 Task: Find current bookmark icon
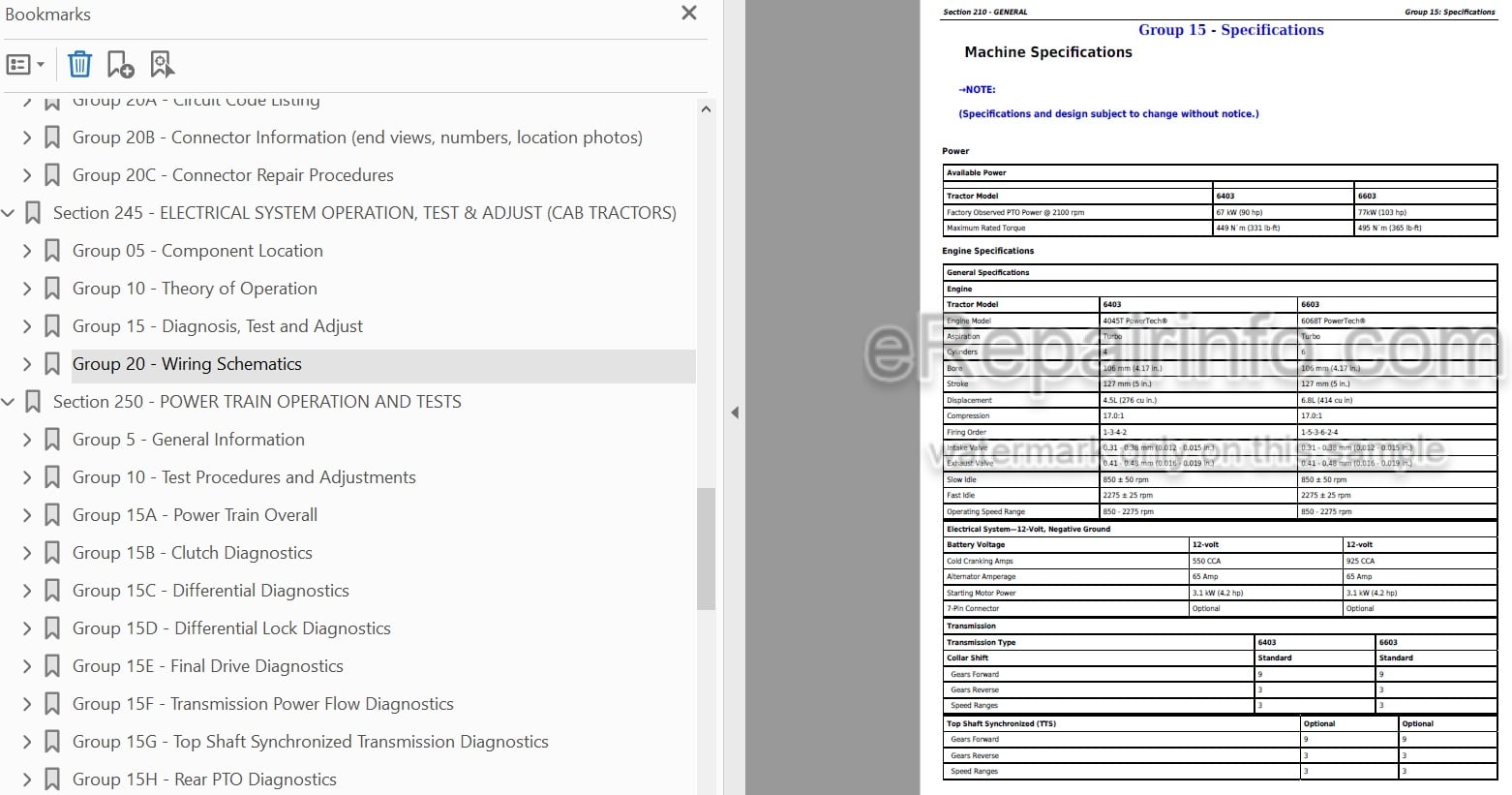click(162, 65)
